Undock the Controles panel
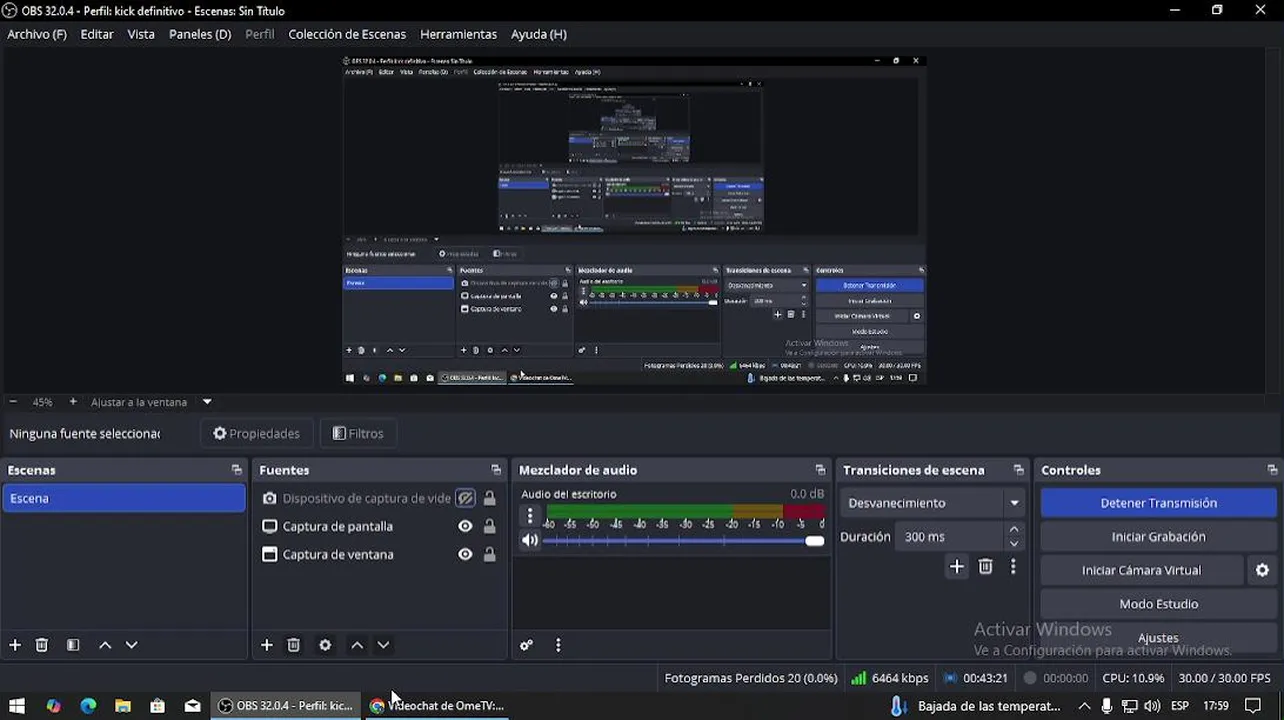The image size is (1284, 720). pos(1272,470)
